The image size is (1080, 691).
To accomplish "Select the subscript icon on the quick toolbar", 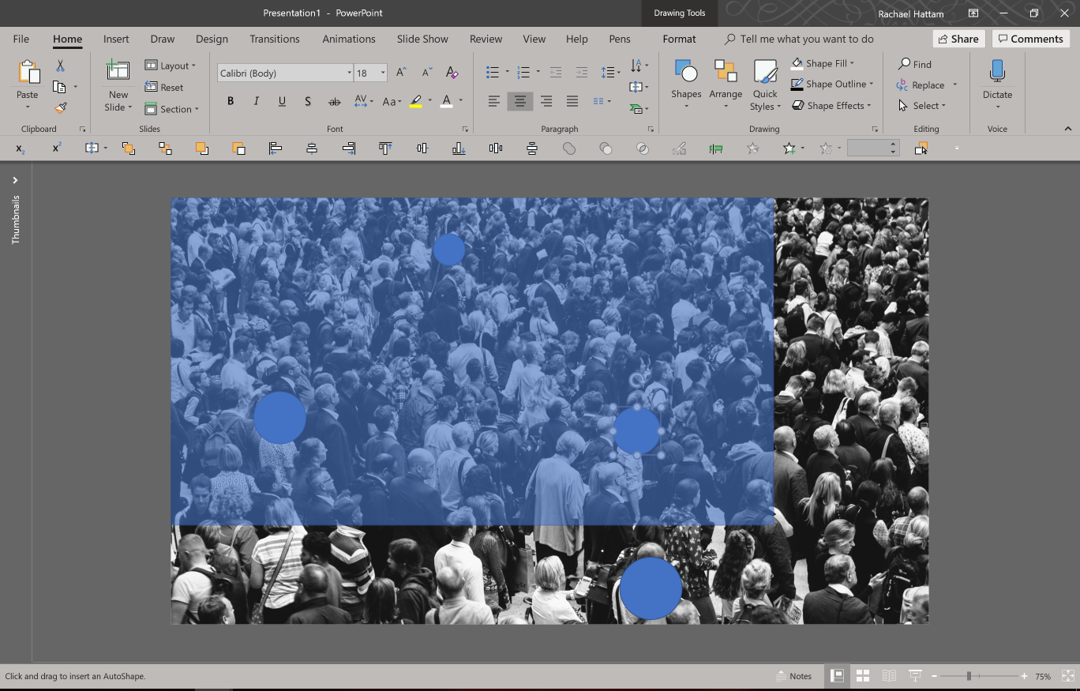I will click(x=20, y=148).
